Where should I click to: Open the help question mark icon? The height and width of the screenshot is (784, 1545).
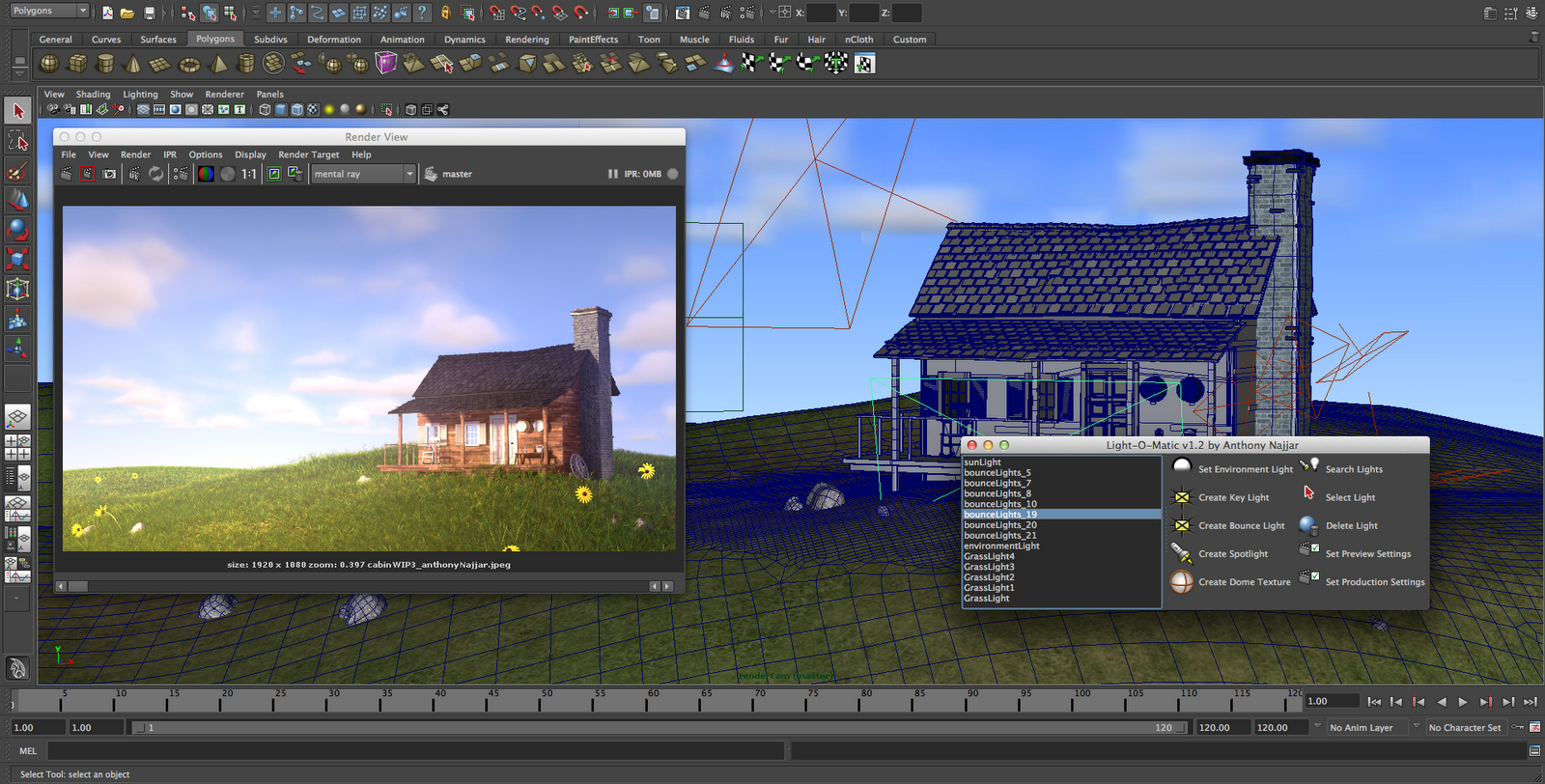(422, 13)
